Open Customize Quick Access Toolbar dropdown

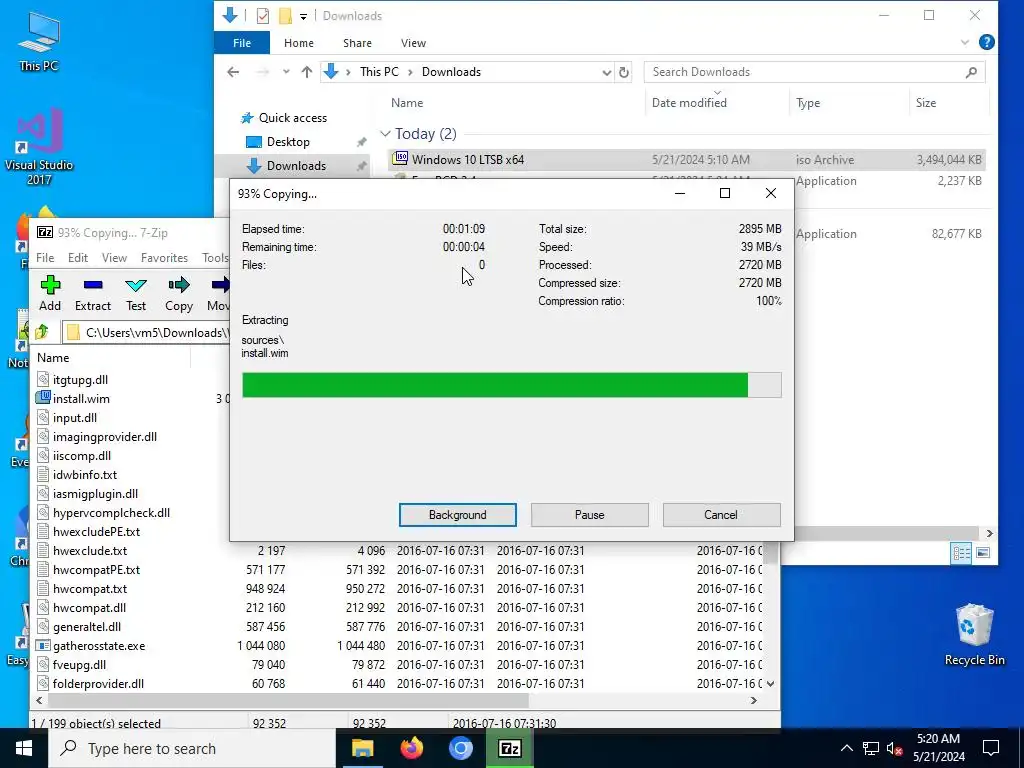pos(304,16)
